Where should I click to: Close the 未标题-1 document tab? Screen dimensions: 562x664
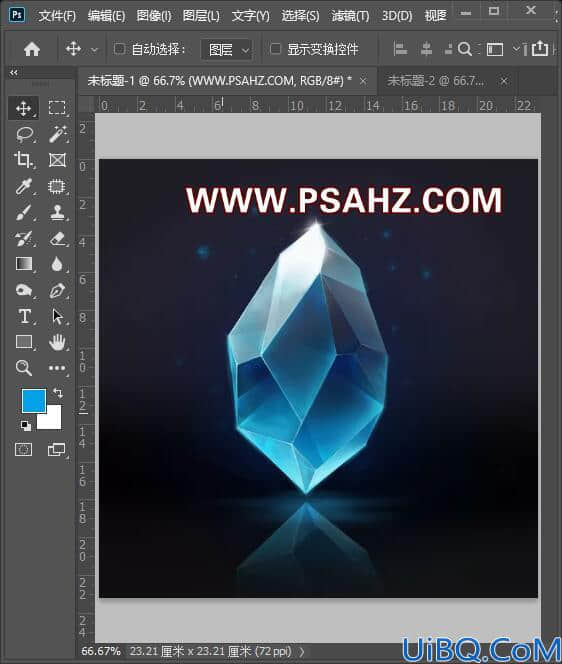tap(363, 80)
